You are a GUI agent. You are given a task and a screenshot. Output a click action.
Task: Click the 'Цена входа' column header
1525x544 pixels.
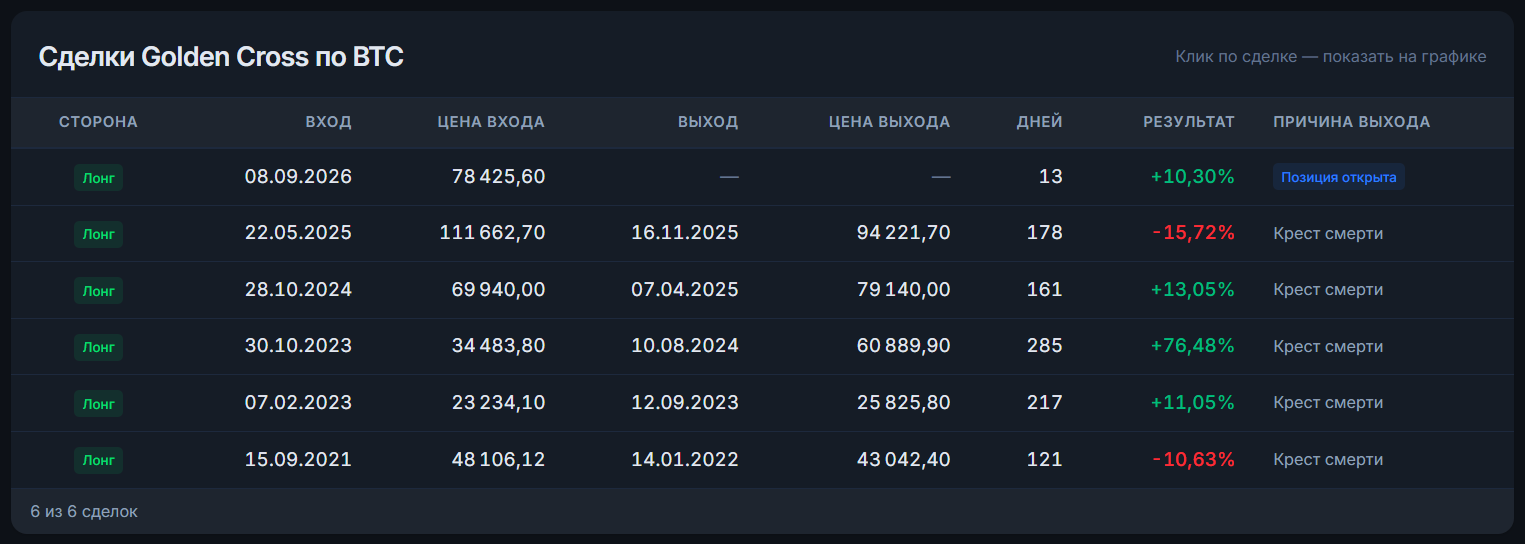(x=491, y=122)
